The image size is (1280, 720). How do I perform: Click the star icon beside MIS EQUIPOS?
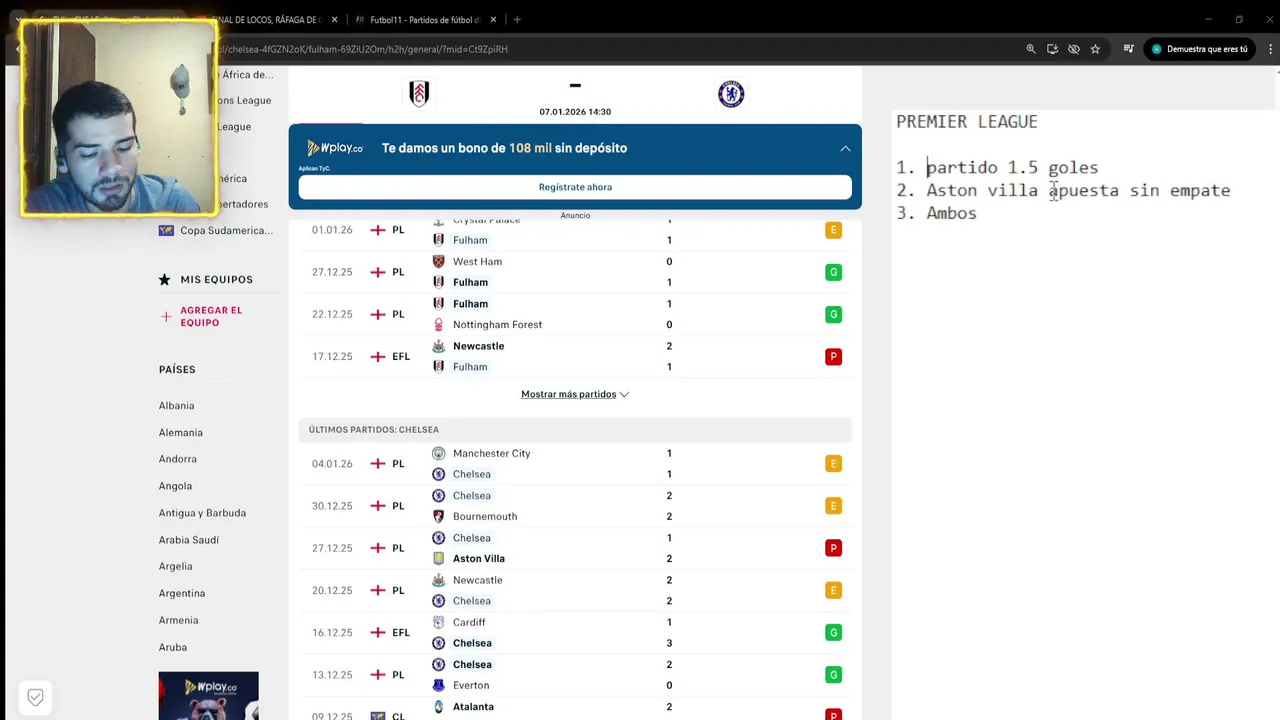click(x=165, y=280)
